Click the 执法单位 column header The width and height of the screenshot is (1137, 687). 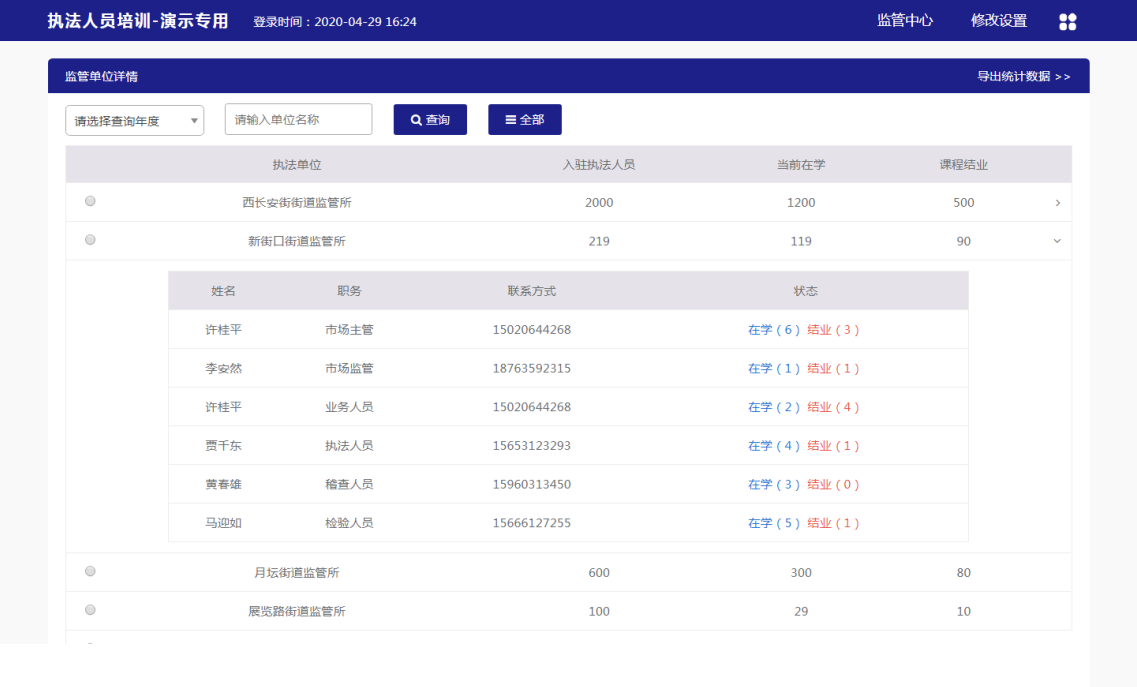tap(297, 165)
